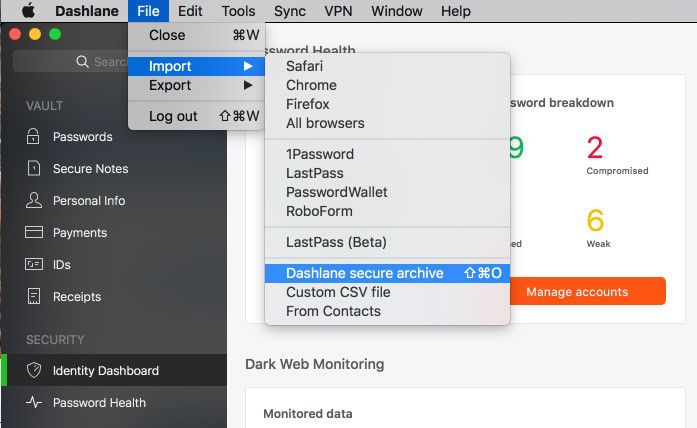Import from PasswordWallet
Image resolution: width=697 pixels, height=428 pixels.
click(x=387, y=192)
